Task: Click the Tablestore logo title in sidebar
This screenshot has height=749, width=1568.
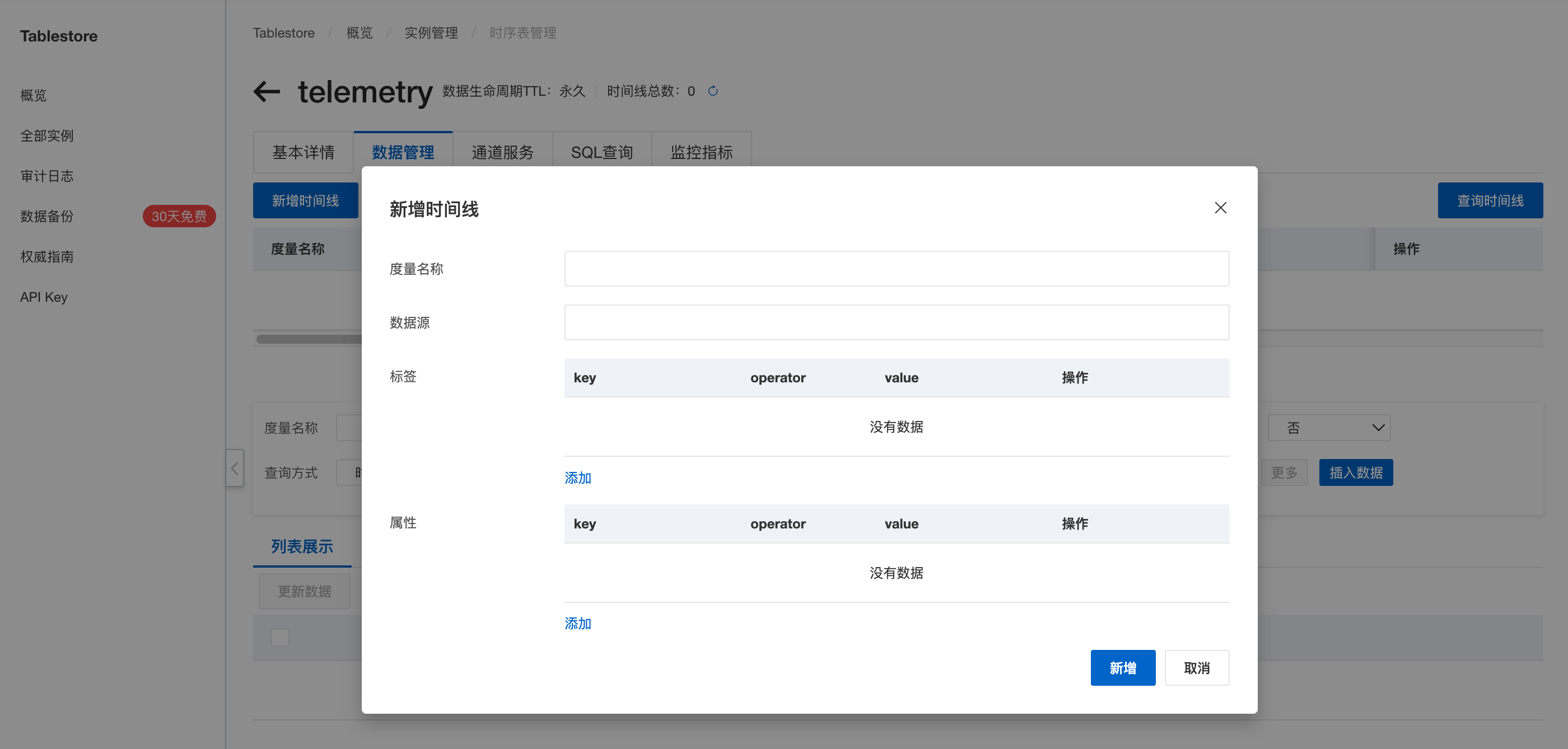Action: 58,36
